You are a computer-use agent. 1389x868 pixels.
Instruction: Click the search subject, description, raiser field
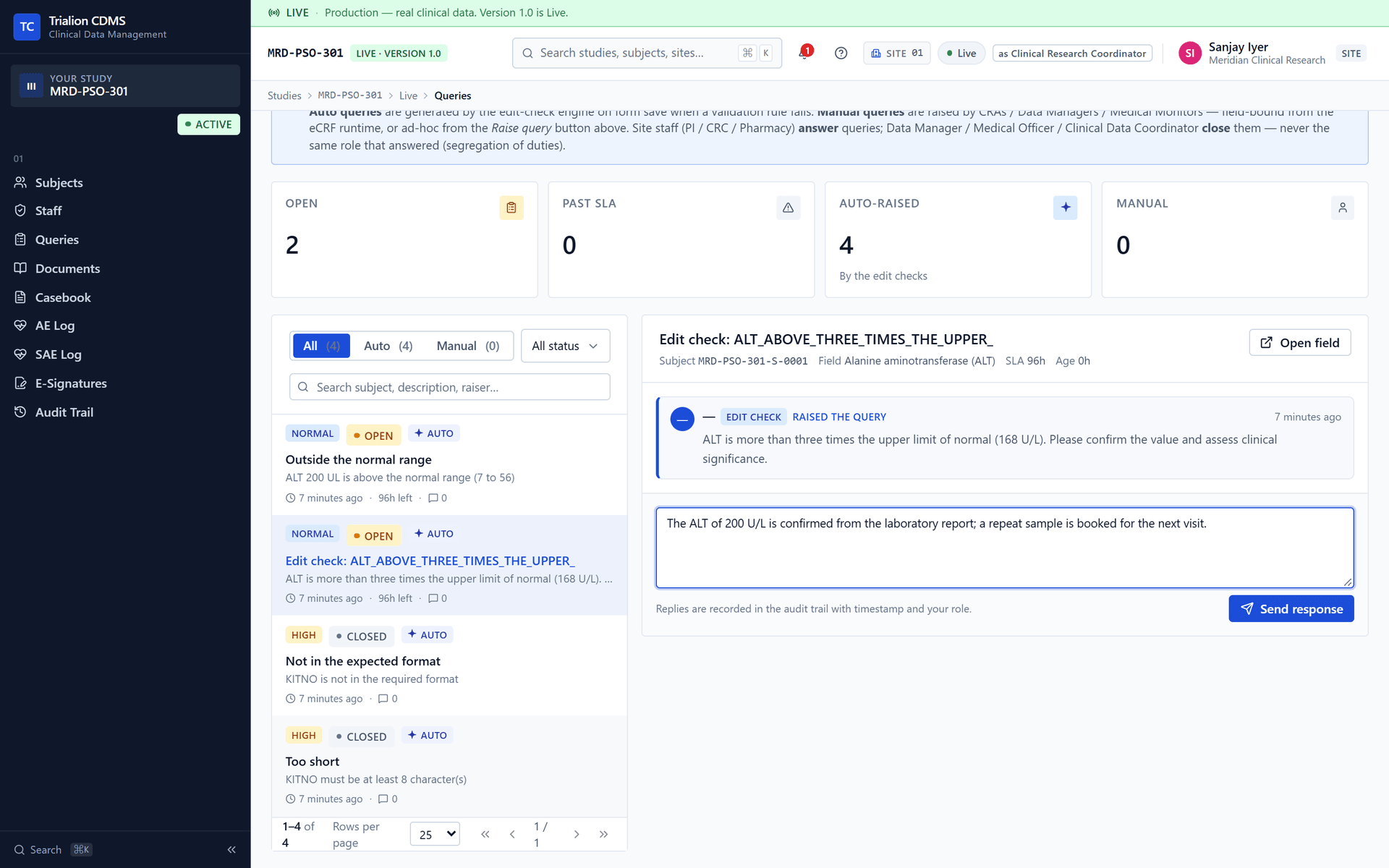(x=449, y=387)
